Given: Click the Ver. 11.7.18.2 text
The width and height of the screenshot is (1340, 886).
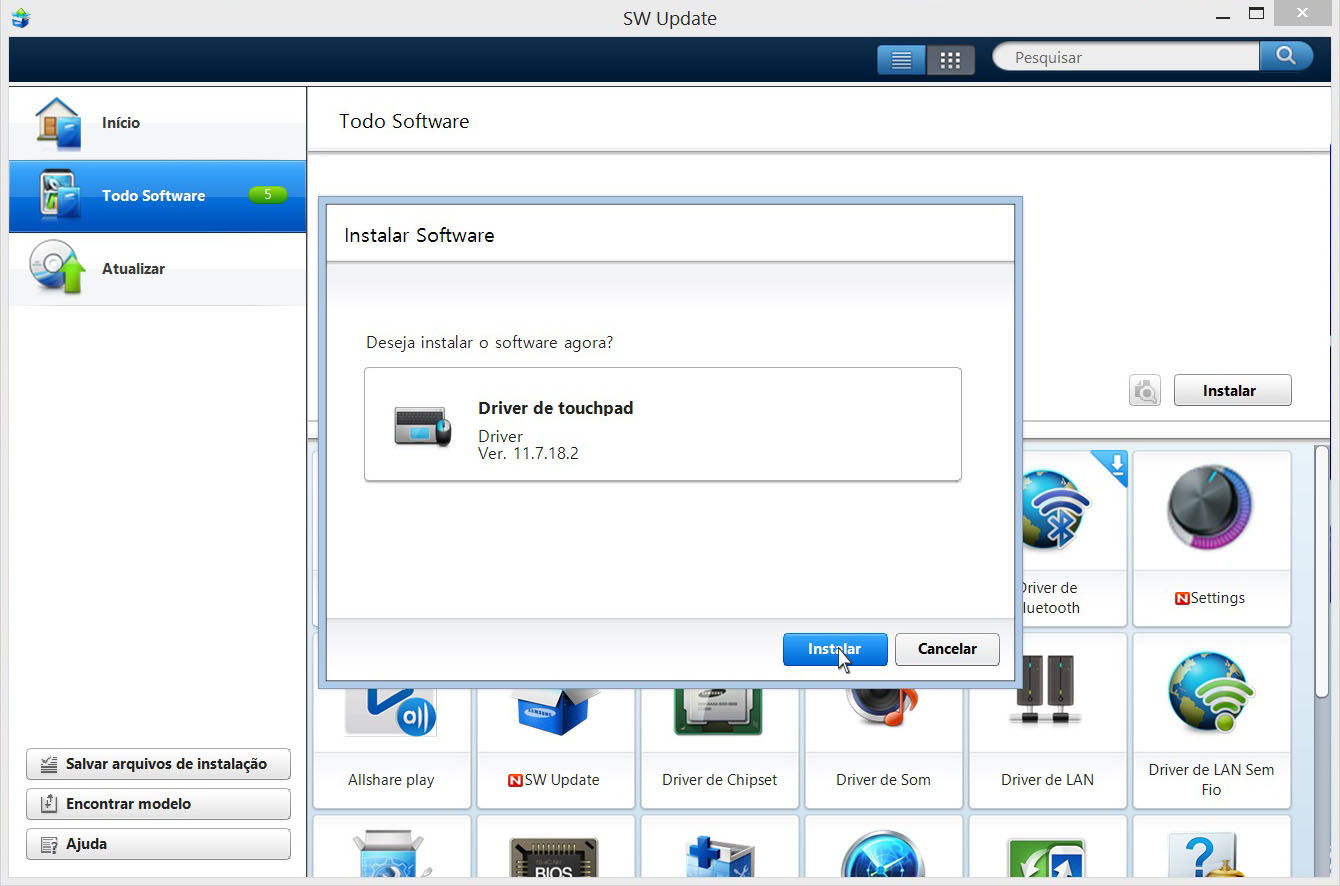Looking at the screenshot, I should pyautogui.click(x=528, y=453).
